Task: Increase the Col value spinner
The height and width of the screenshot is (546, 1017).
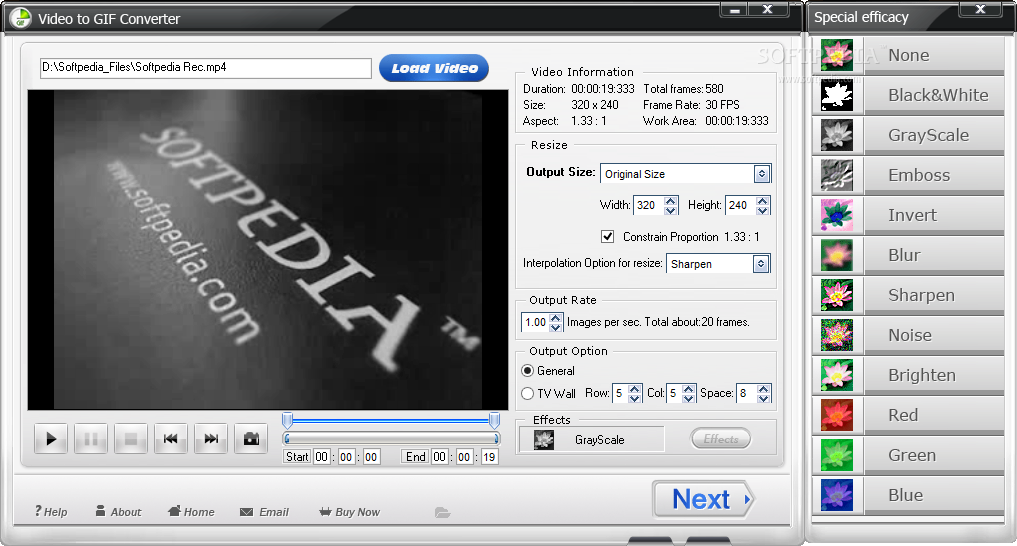Action: [689, 389]
